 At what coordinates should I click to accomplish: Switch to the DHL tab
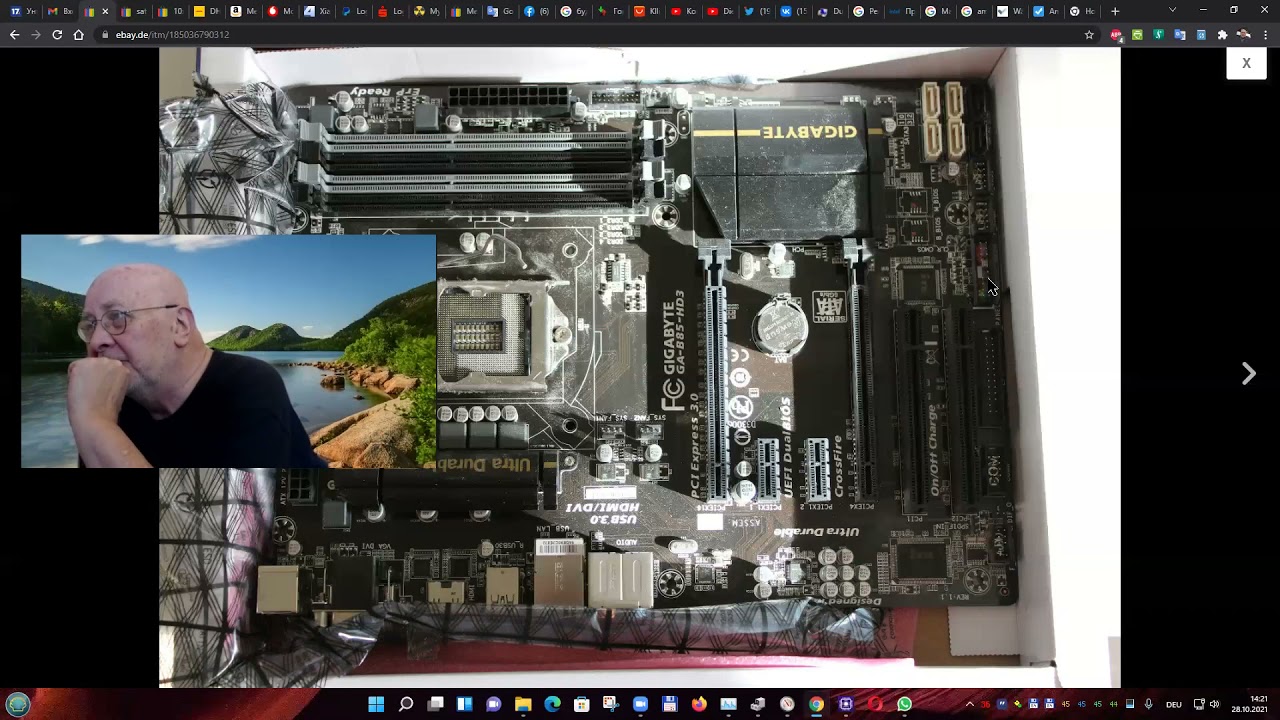coord(206,11)
